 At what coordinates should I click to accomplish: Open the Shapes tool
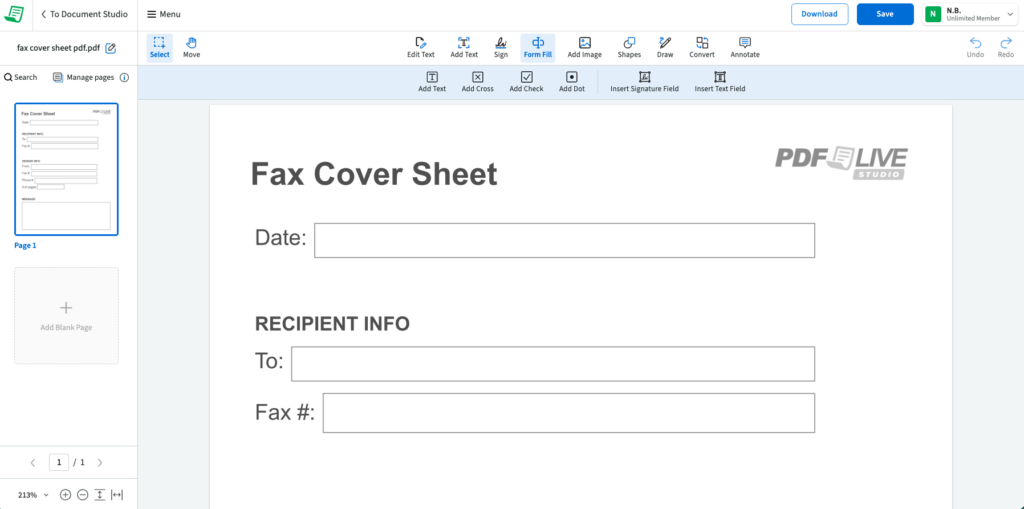[x=629, y=48]
